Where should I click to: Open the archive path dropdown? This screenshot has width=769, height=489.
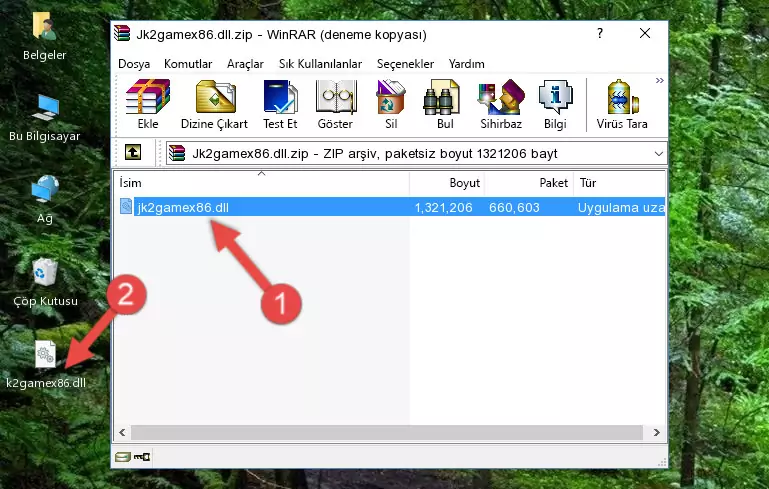659,154
